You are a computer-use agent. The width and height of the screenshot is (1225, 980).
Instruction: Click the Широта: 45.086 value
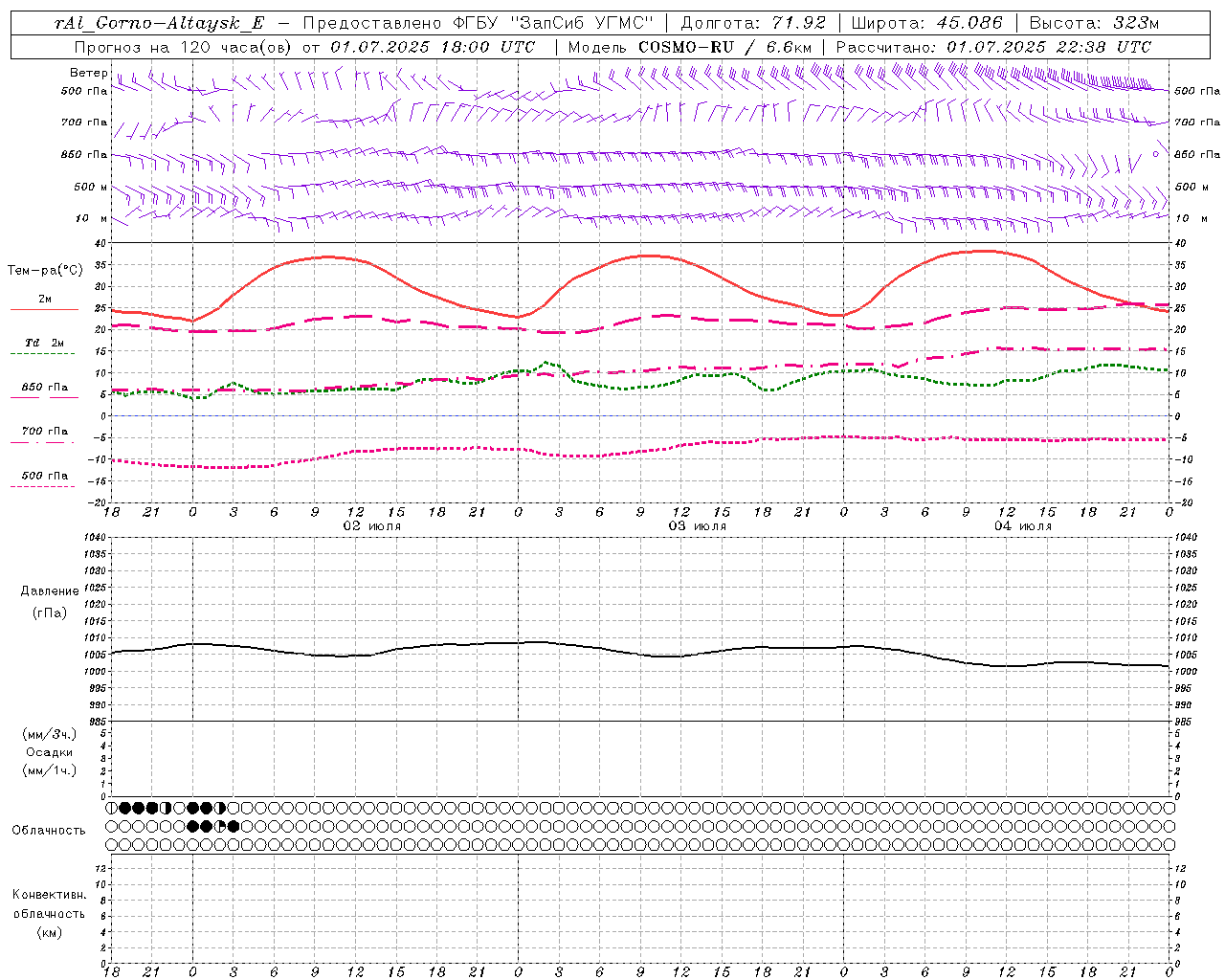click(x=927, y=23)
